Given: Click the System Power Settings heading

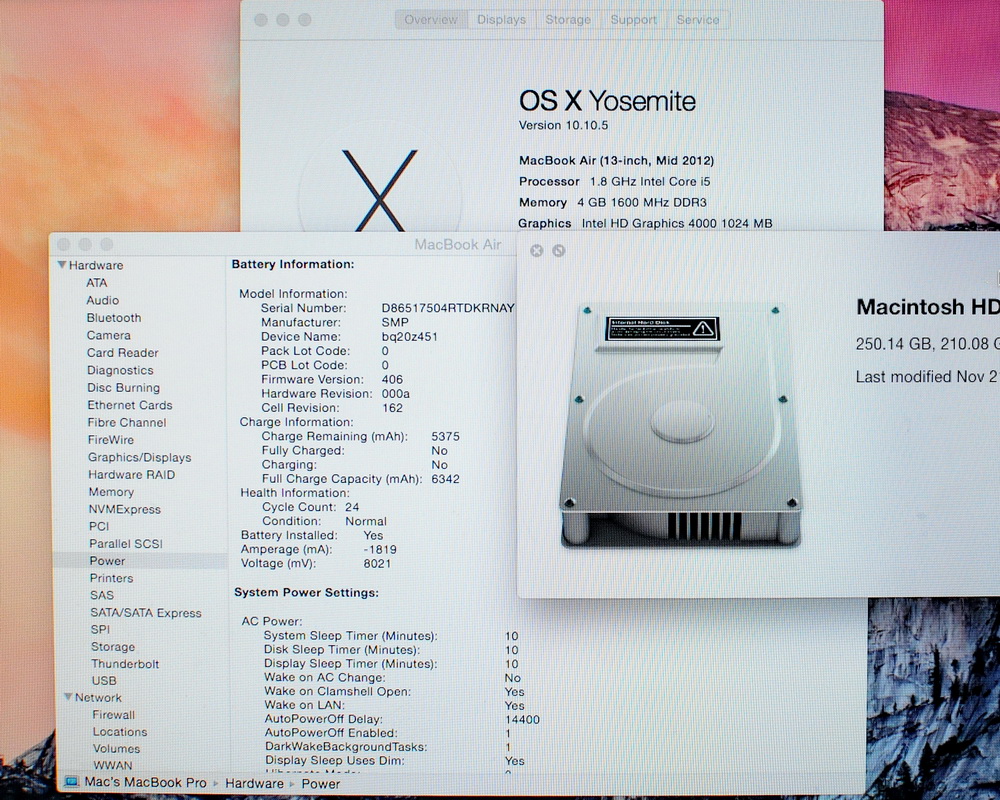Looking at the screenshot, I should 306,593.
